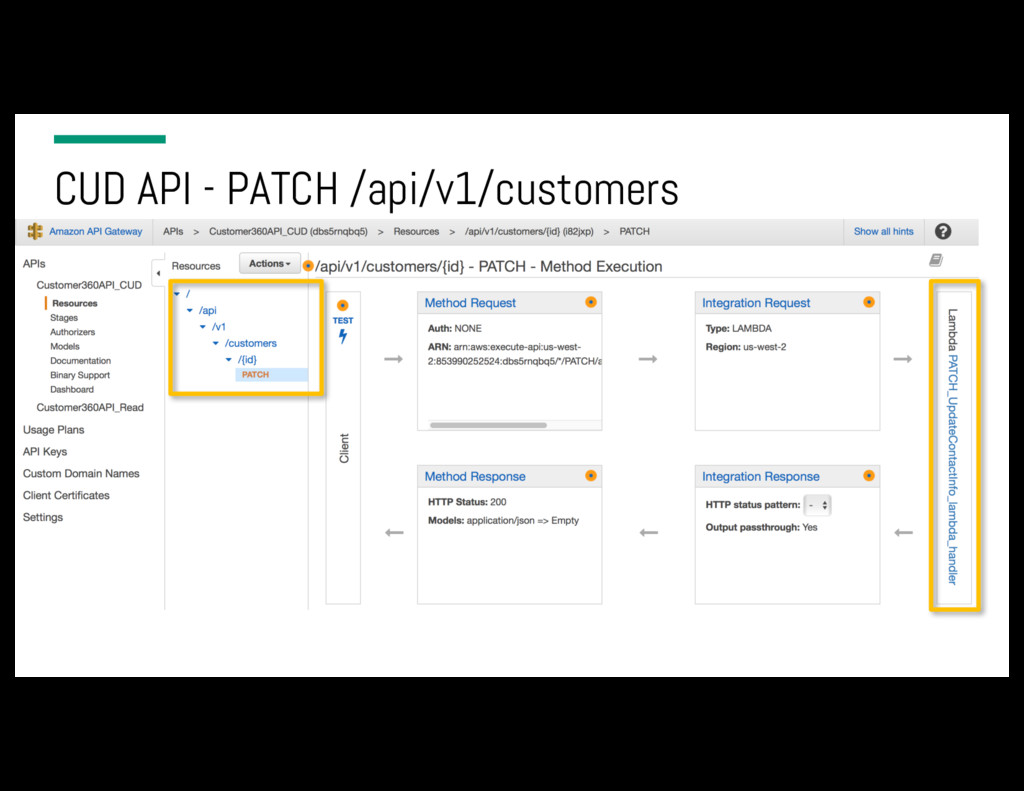
Task: Click 'HTTP Status: 200' text
Action: click(x=467, y=502)
